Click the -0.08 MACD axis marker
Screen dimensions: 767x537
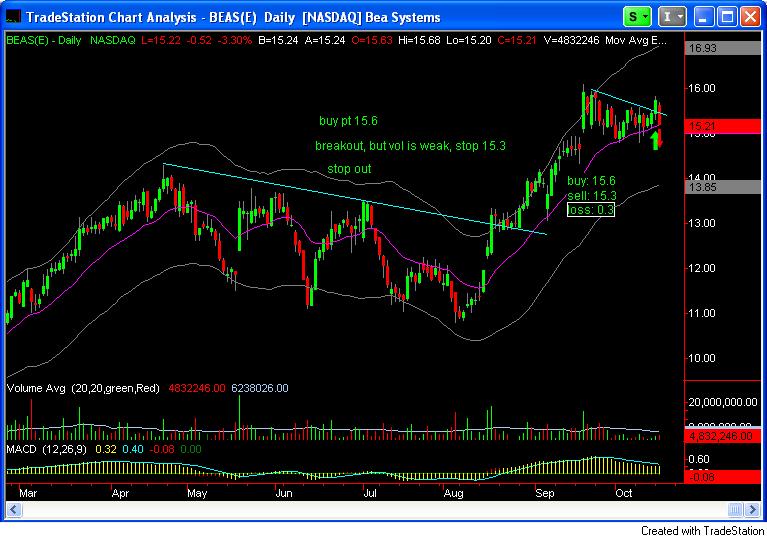click(723, 477)
